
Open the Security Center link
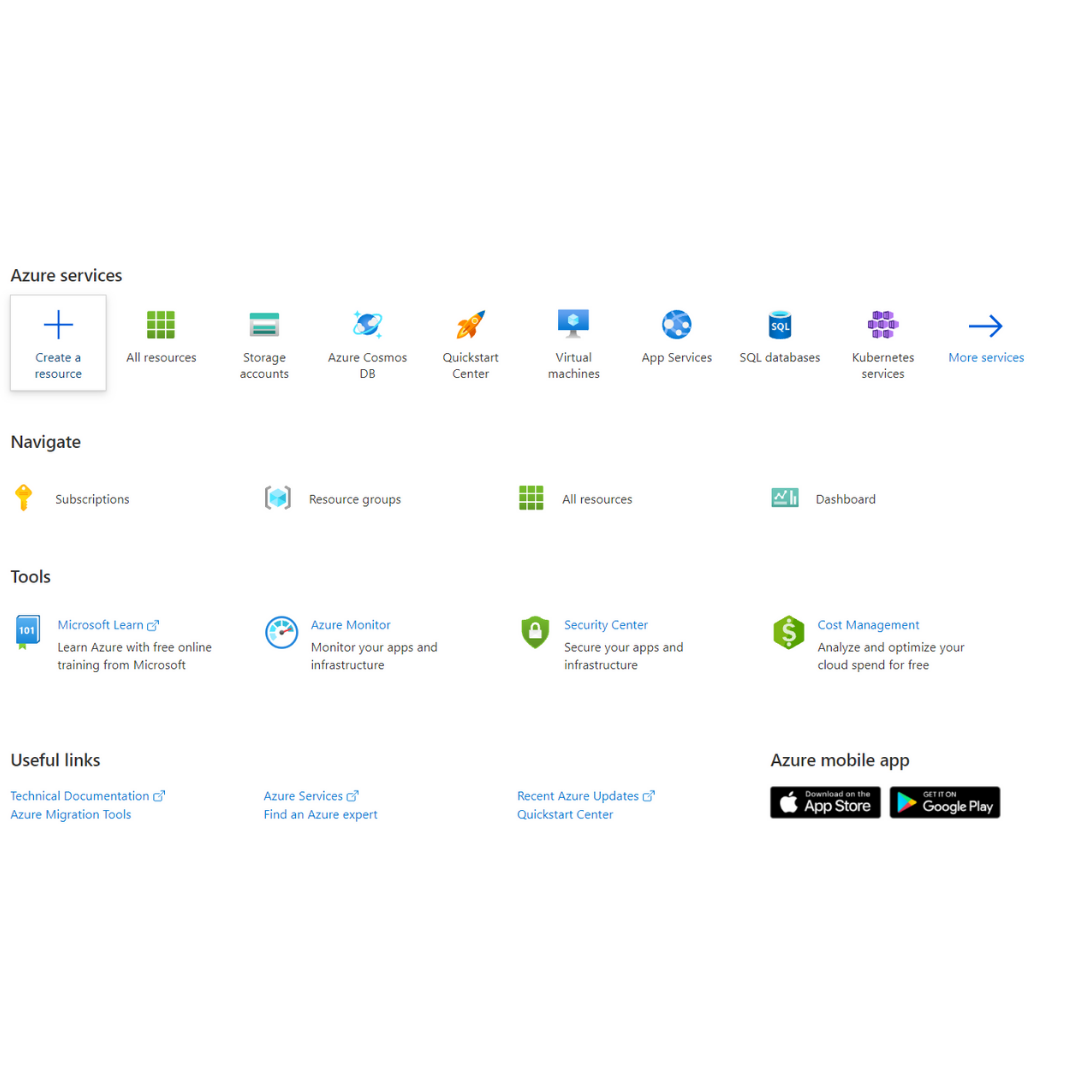[605, 625]
